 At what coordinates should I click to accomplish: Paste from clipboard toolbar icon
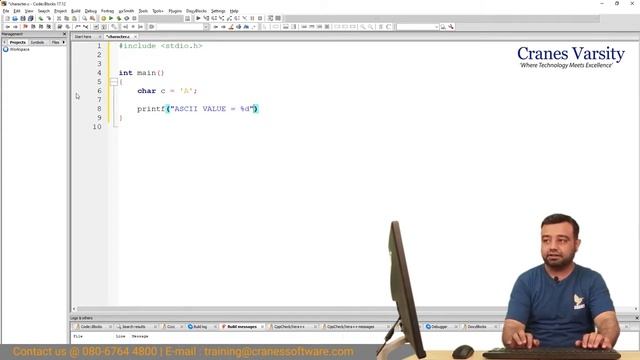[74, 18]
